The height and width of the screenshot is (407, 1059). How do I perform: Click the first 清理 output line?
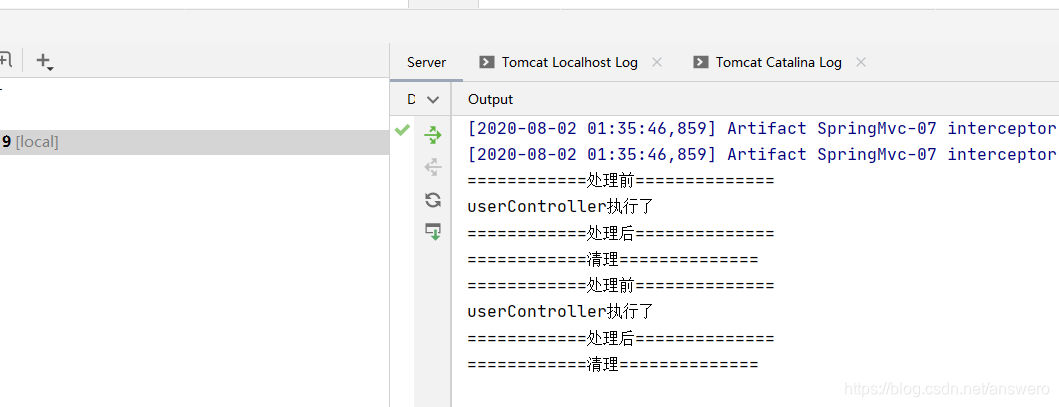613,260
